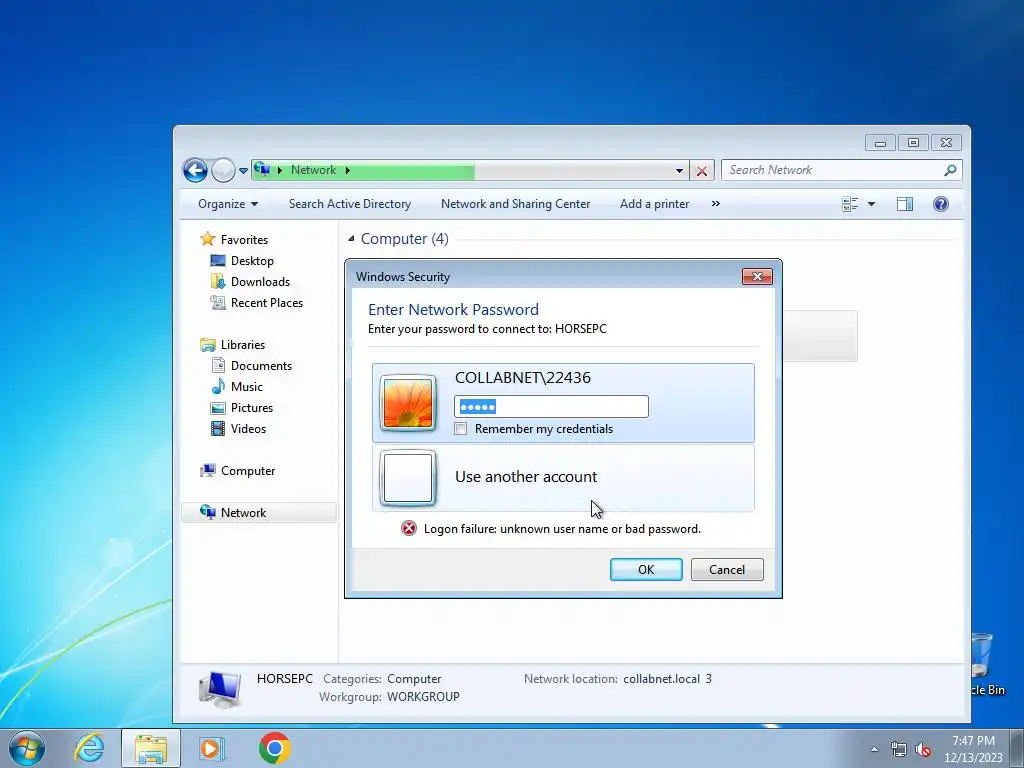Click the search magnifier icon

950,170
